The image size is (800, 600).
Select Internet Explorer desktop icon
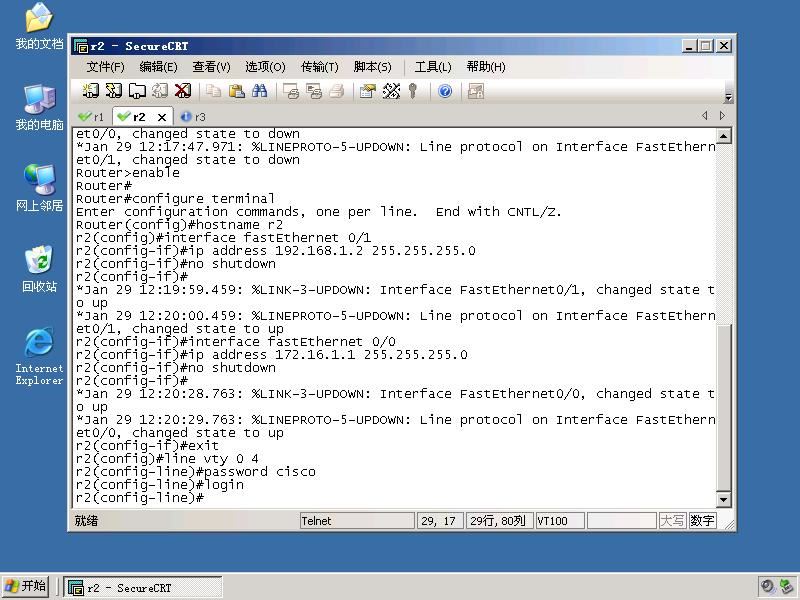[39, 357]
